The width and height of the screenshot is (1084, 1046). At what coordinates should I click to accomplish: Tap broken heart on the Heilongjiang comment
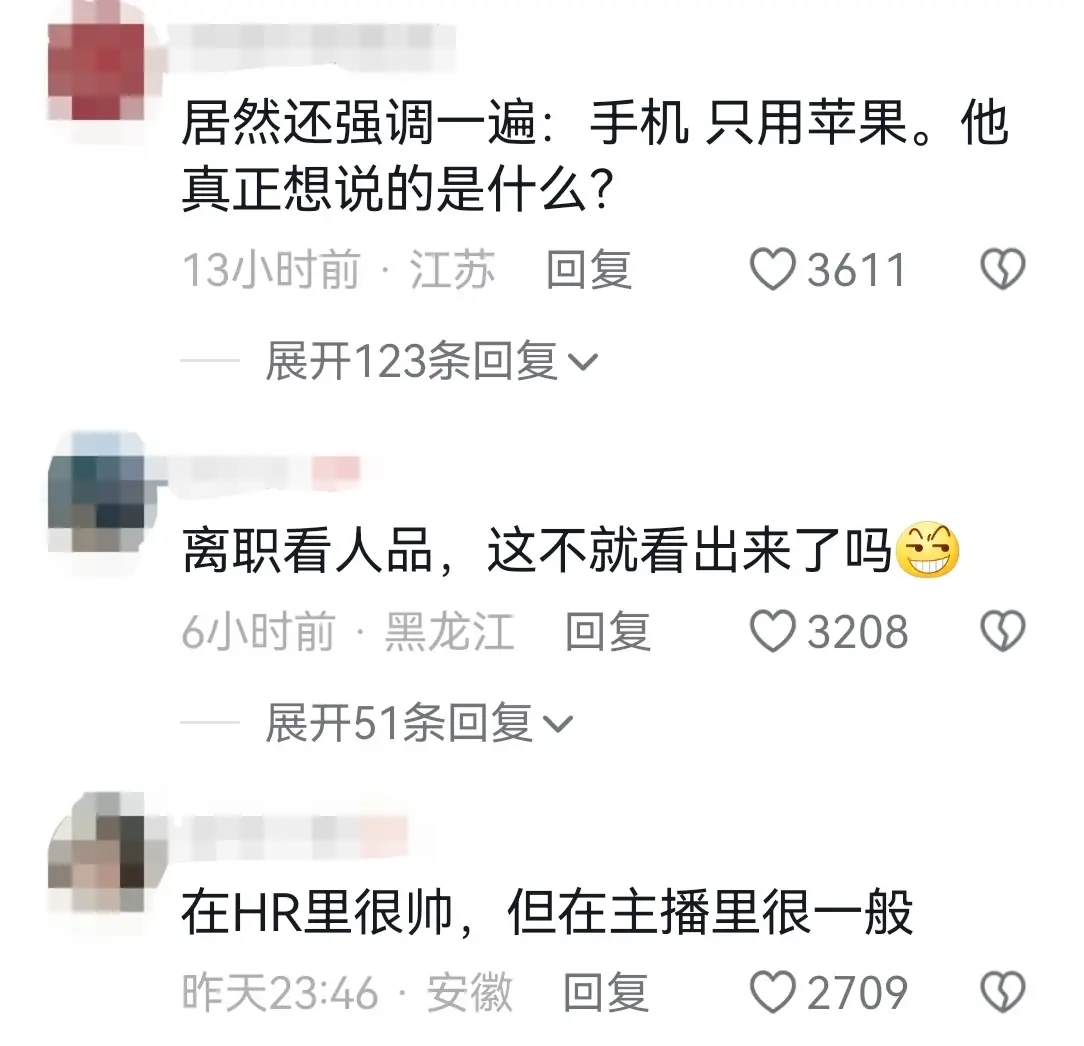[x=1002, y=631]
